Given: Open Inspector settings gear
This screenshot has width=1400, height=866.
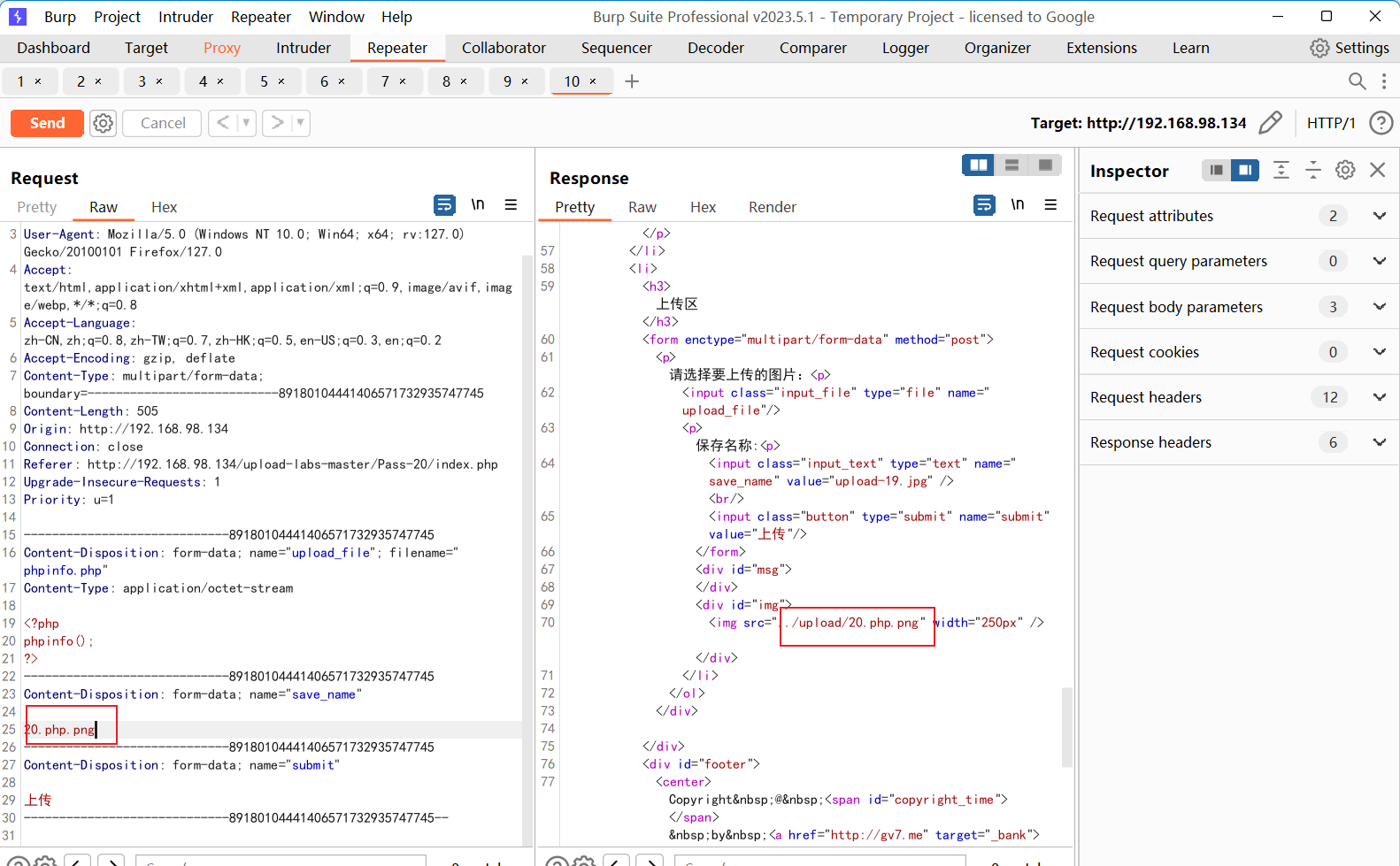Looking at the screenshot, I should pyautogui.click(x=1345, y=170).
